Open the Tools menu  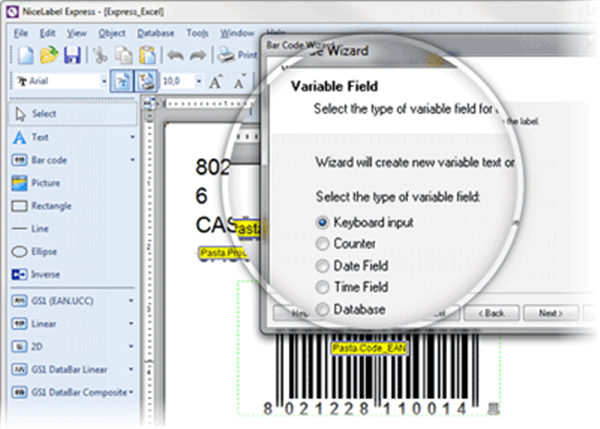(x=197, y=33)
